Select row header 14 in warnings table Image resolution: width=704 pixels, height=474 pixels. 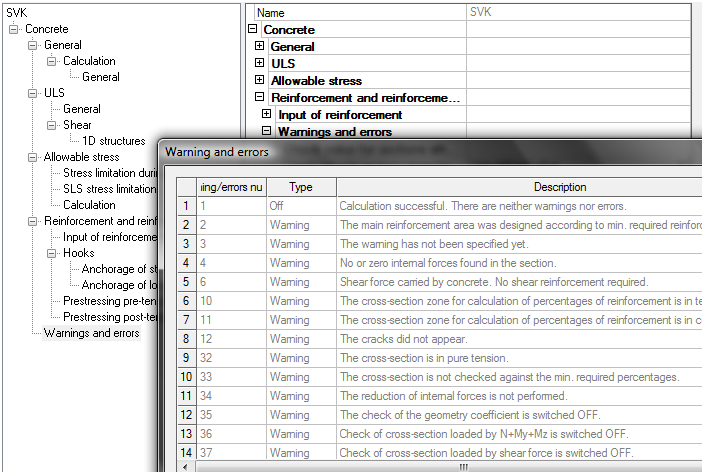186,452
